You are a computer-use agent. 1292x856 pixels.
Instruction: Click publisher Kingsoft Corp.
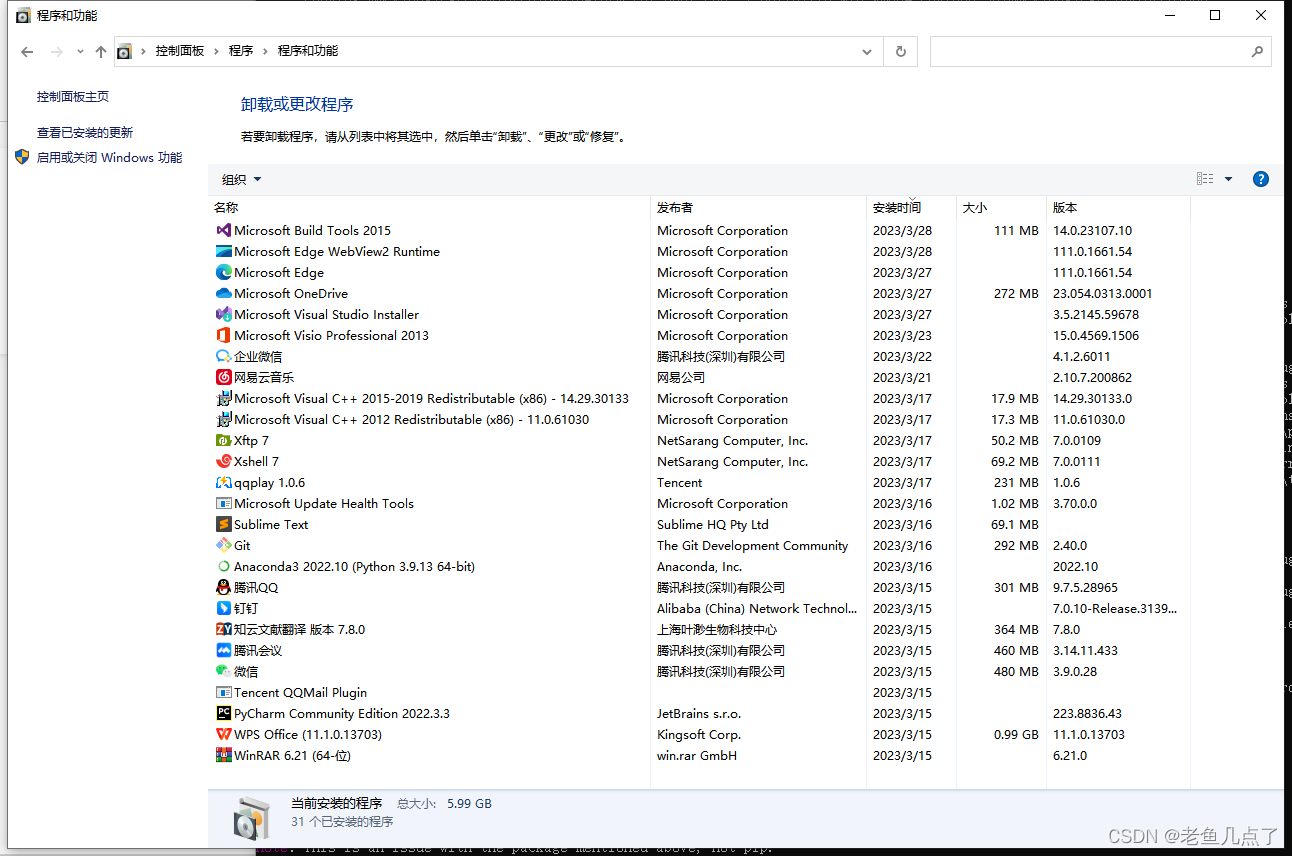pyautogui.click(x=699, y=734)
